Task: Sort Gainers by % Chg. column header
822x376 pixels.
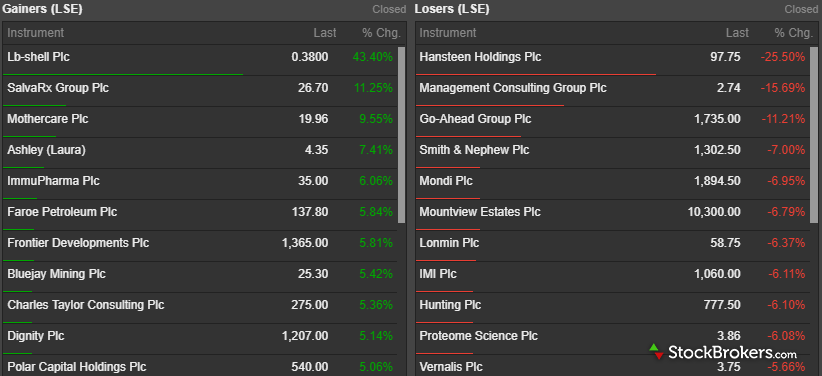Action: tap(381, 33)
